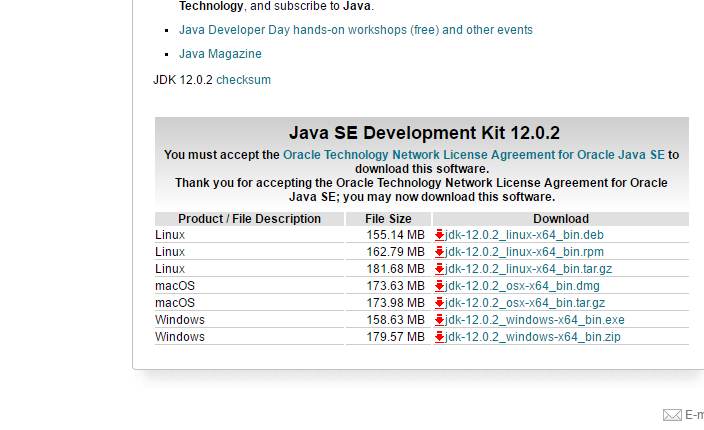Click macOS label in the 173.63 MB row
704x430 pixels.
175,286
